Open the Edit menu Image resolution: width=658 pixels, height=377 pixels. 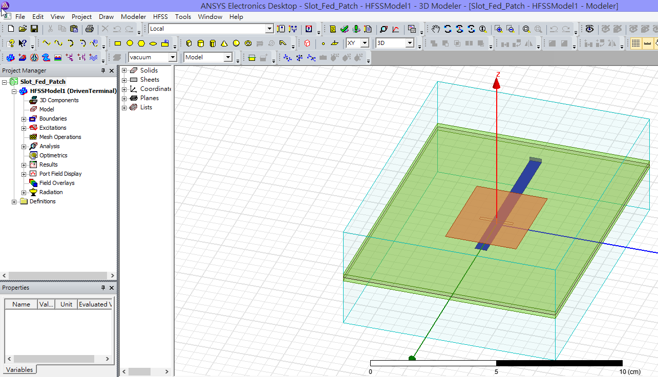38,17
